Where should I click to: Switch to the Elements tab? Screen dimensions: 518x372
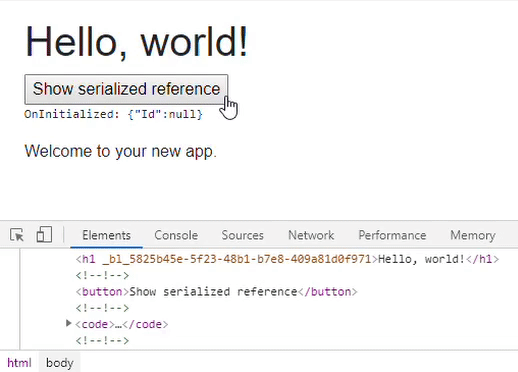[x=106, y=235]
